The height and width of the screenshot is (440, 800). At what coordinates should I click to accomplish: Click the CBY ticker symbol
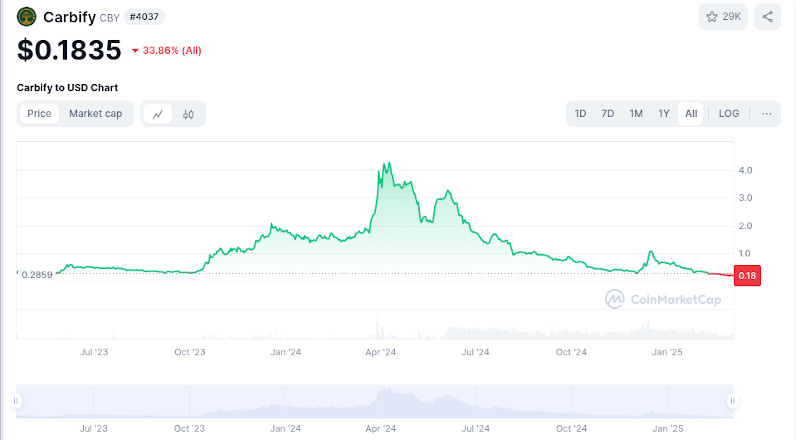[x=109, y=18]
